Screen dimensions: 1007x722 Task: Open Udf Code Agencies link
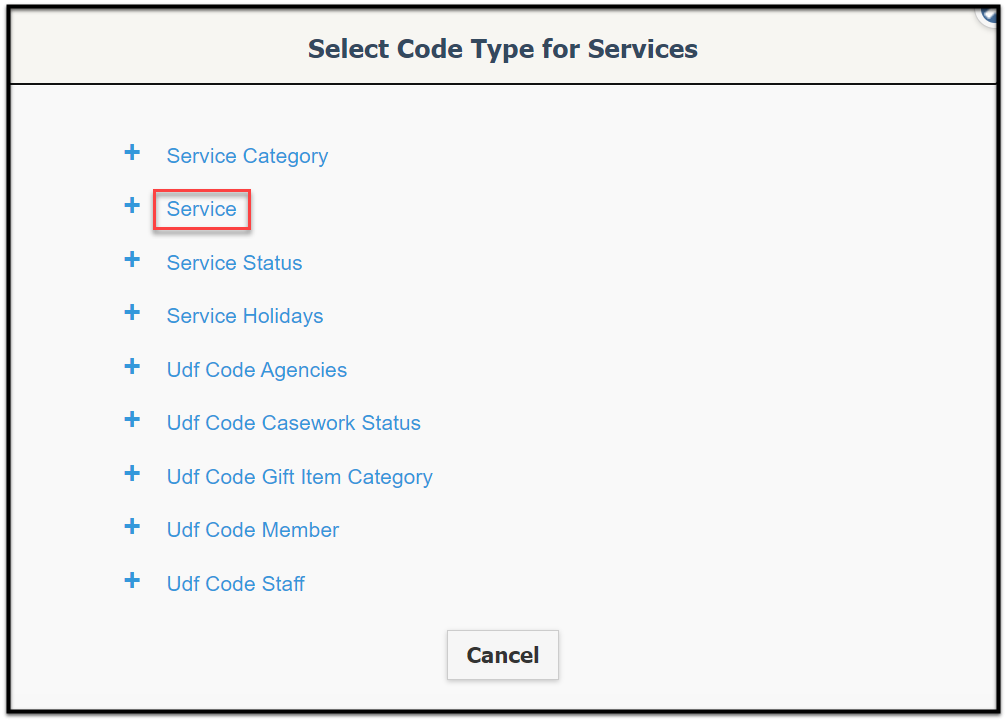tap(257, 371)
